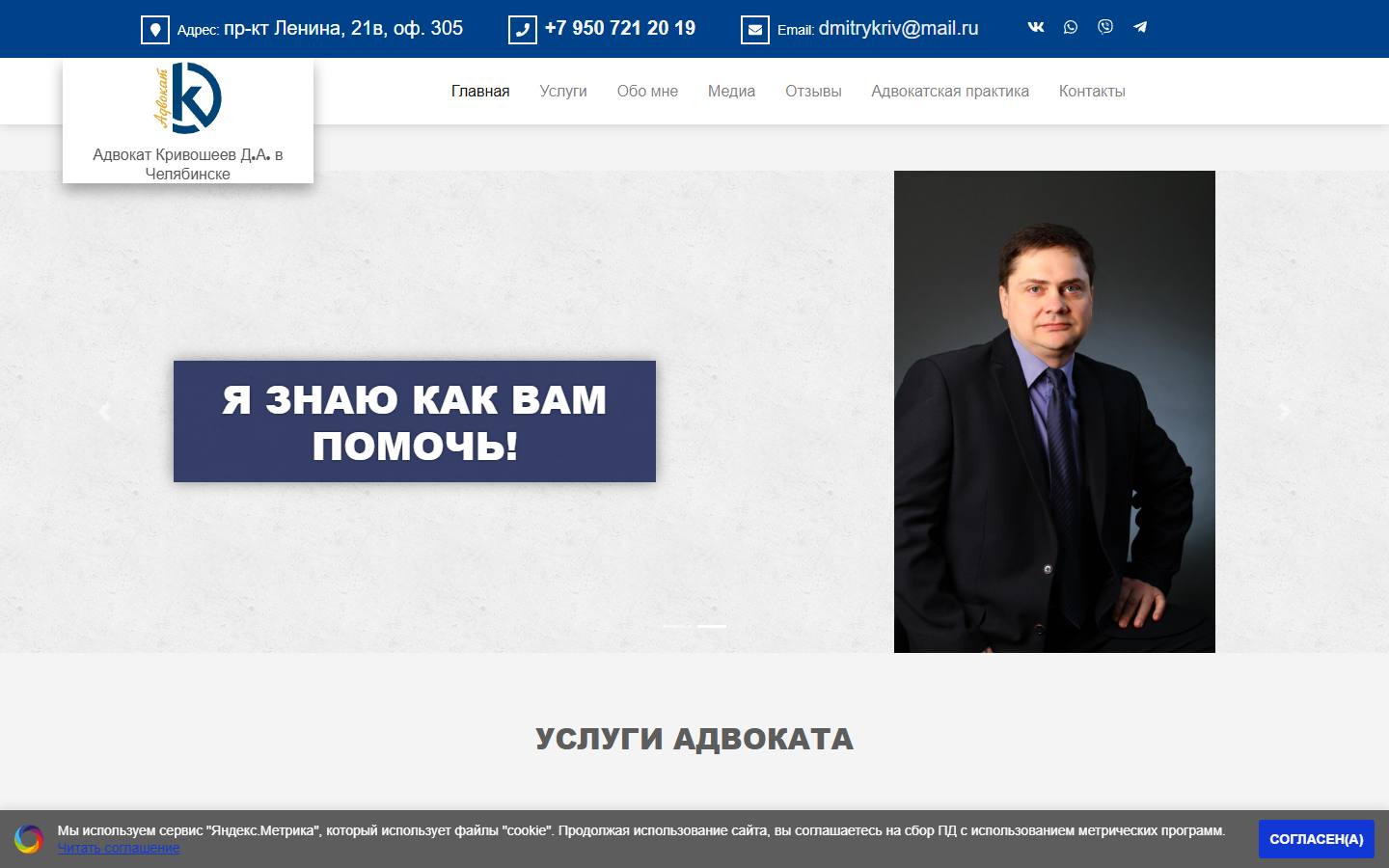Open the WhatsApp chat icon
The height and width of the screenshot is (868, 1389).
pyautogui.click(x=1071, y=27)
